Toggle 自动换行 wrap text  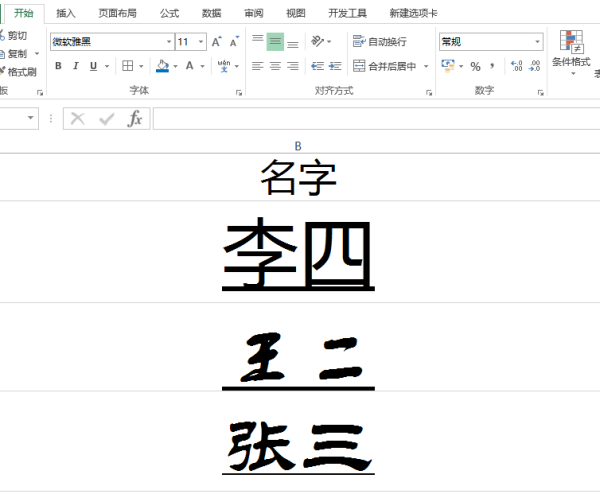379,41
